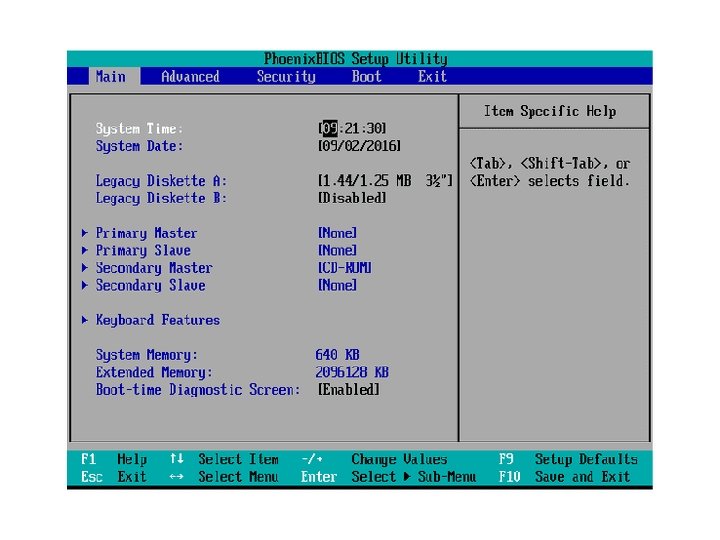This screenshot has width=720, height=540.
Task: Expand the Primary Slave sub-menu arrow
Action: point(84,250)
